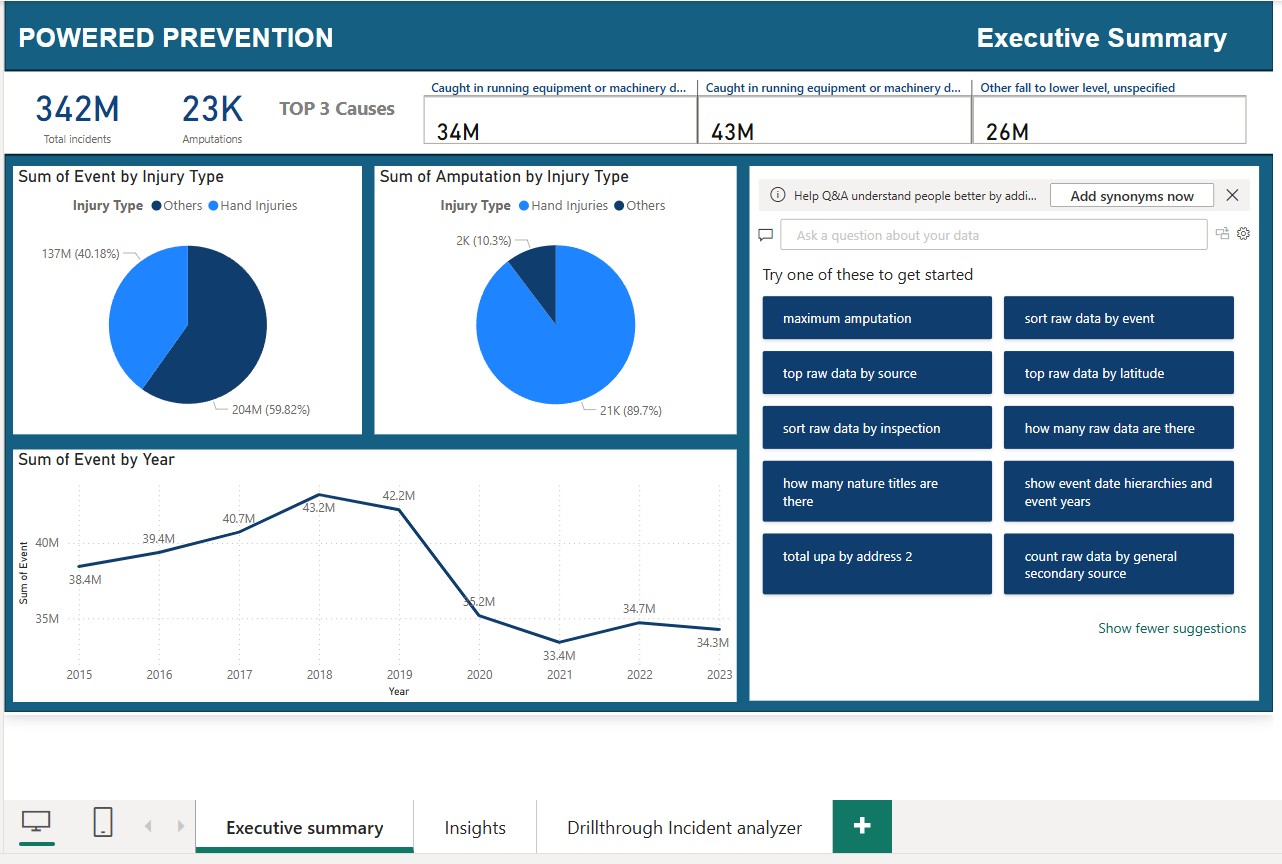Select the 2018 peak on the line chart
The image size is (1282, 864).
(x=319, y=495)
